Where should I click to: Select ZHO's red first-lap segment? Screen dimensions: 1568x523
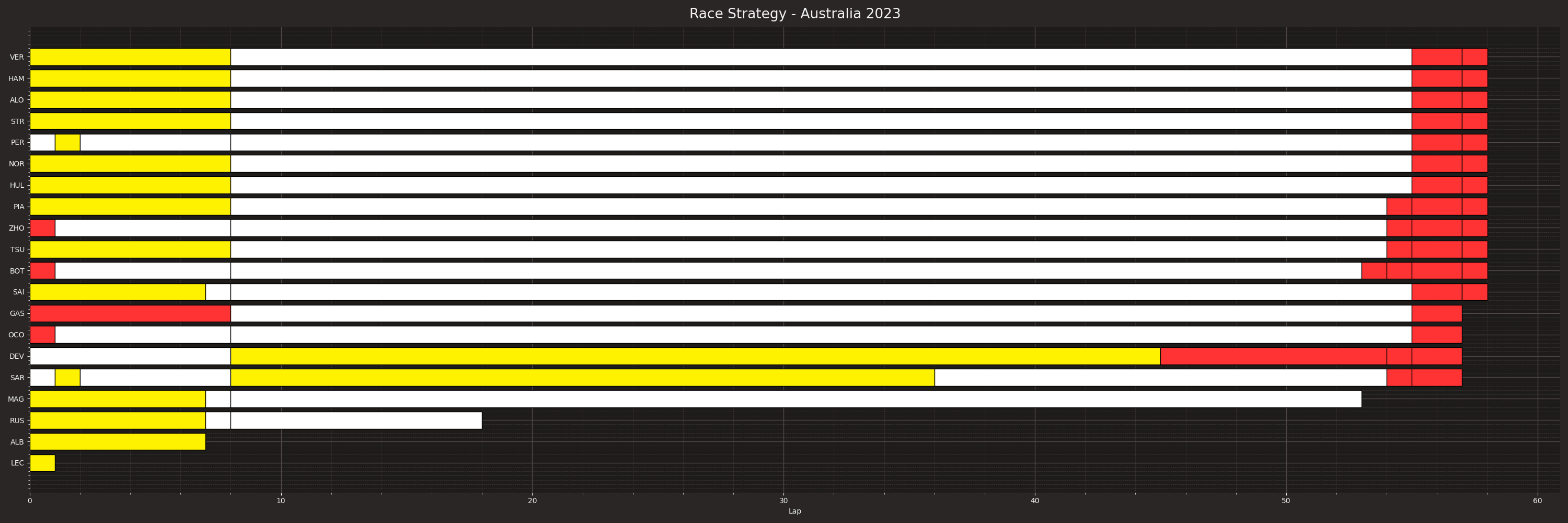click(43, 229)
